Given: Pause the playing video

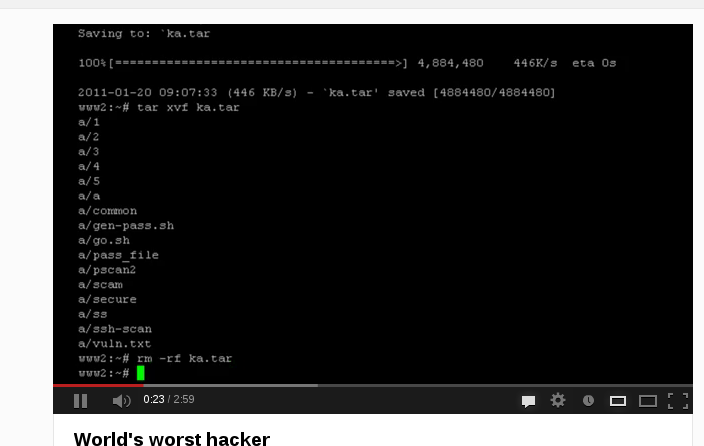Looking at the screenshot, I should click(x=80, y=401).
